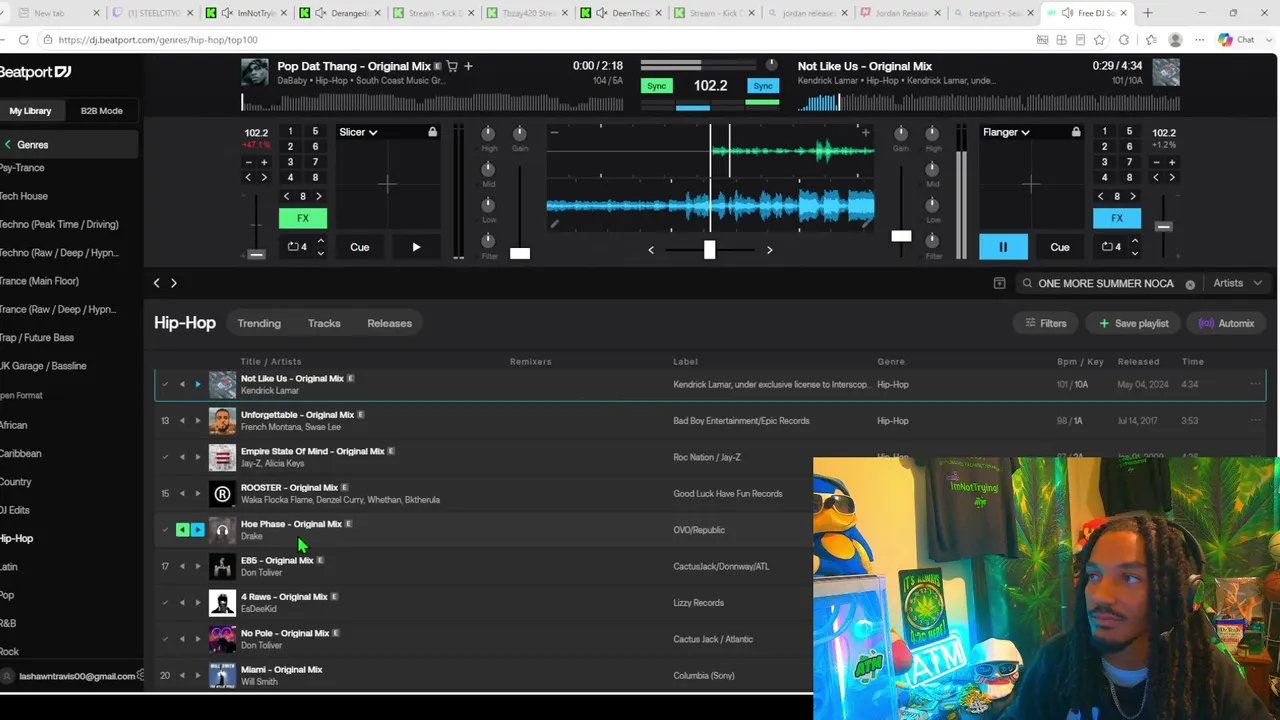
Task: Load ROOSTER to right deck arrow
Action: (197, 494)
